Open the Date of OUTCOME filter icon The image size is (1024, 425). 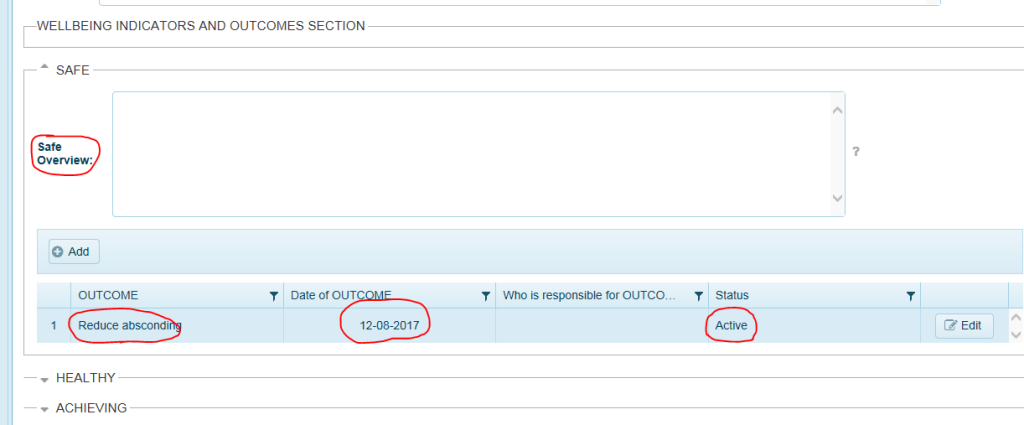click(x=485, y=296)
